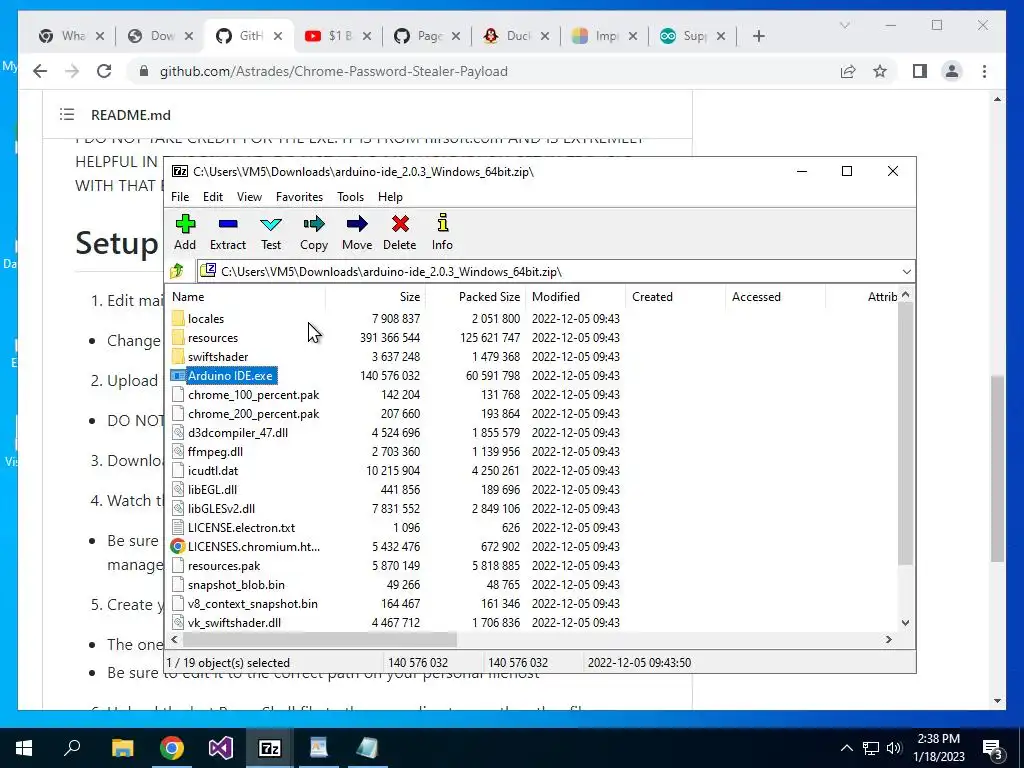
Task: Select the libEGL.dll file
Action: click(x=212, y=489)
